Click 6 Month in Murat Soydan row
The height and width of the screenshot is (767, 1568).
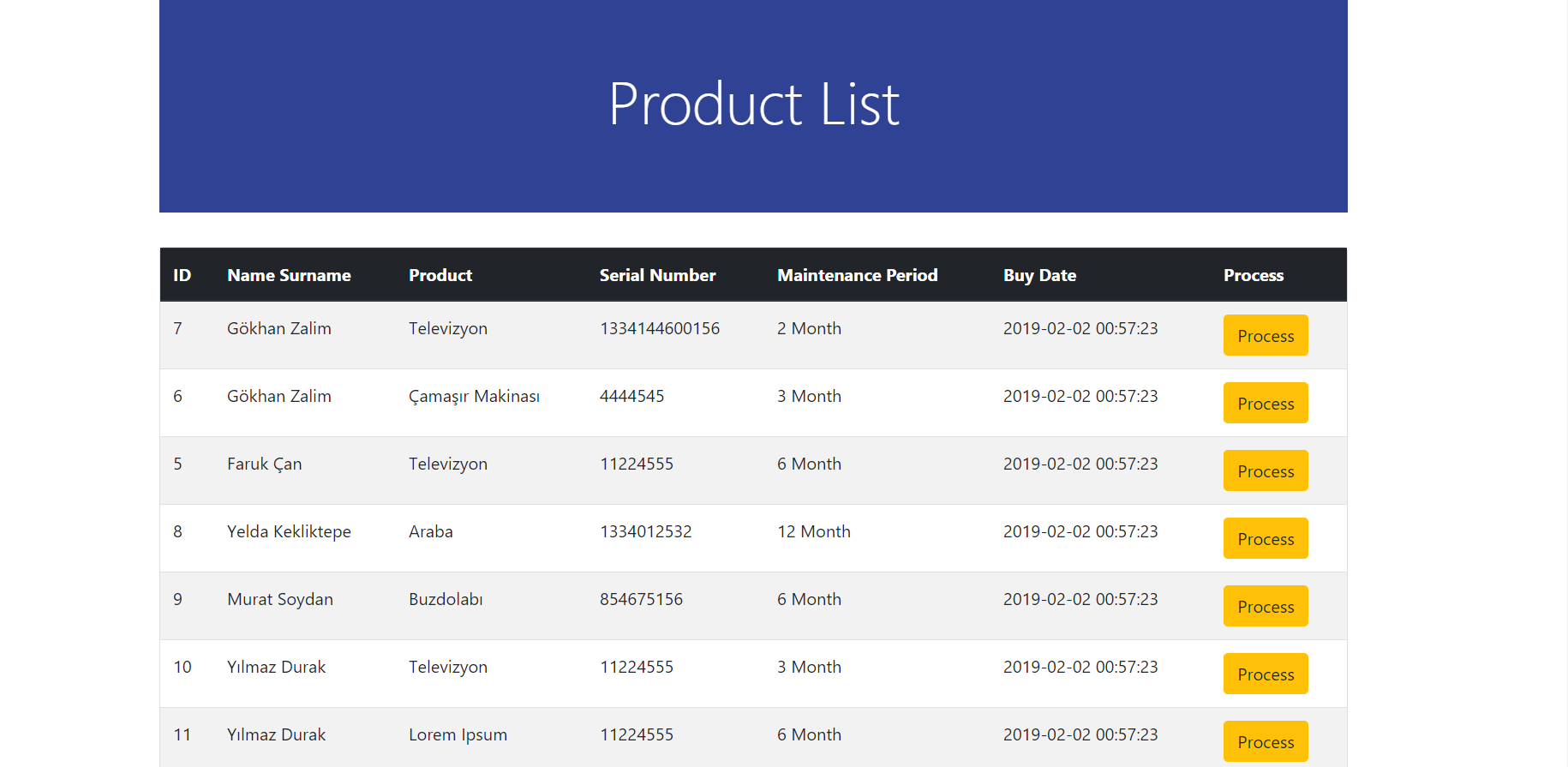810,599
